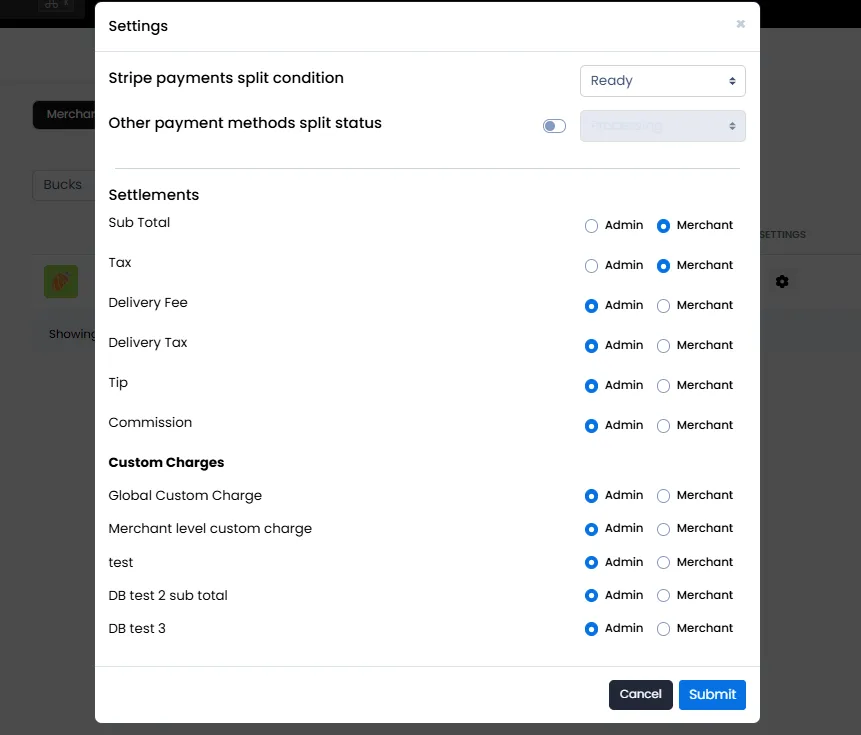The height and width of the screenshot is (735, 861).
Task: Pick Merchant for Merchant level custom charge
Action: 663,529
